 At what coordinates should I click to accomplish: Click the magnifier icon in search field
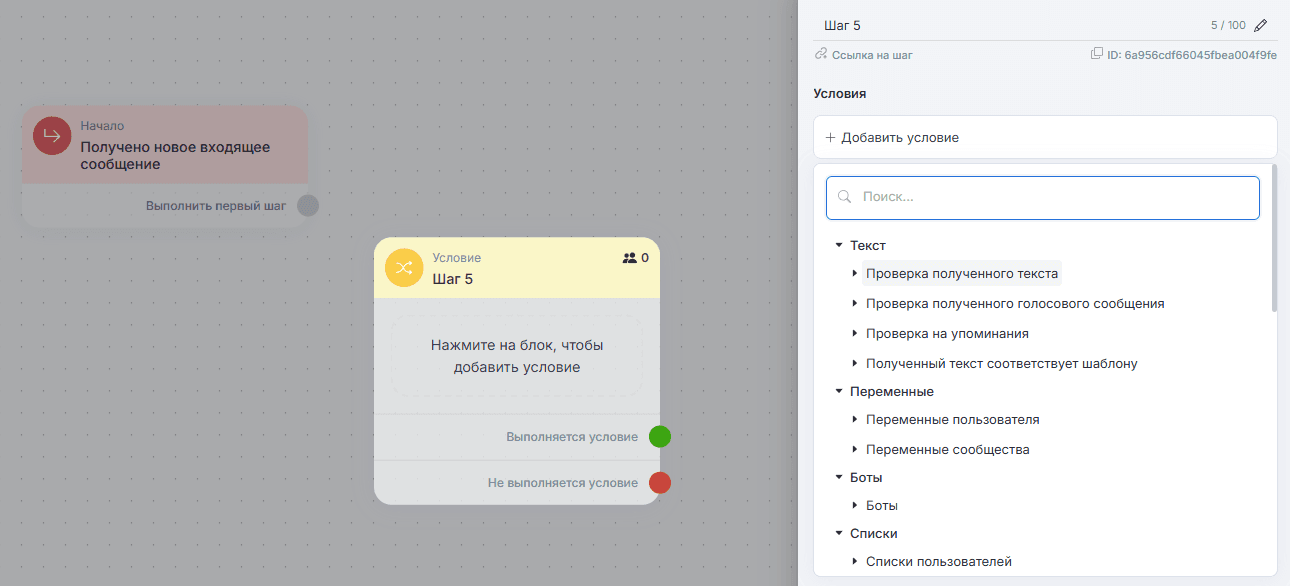point(845,198)
